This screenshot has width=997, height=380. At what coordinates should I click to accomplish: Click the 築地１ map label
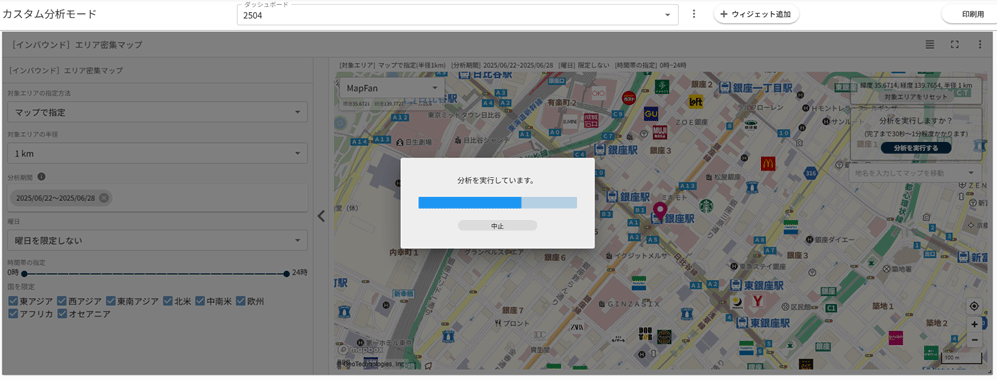pyautogui.click(x=882, y=306)
